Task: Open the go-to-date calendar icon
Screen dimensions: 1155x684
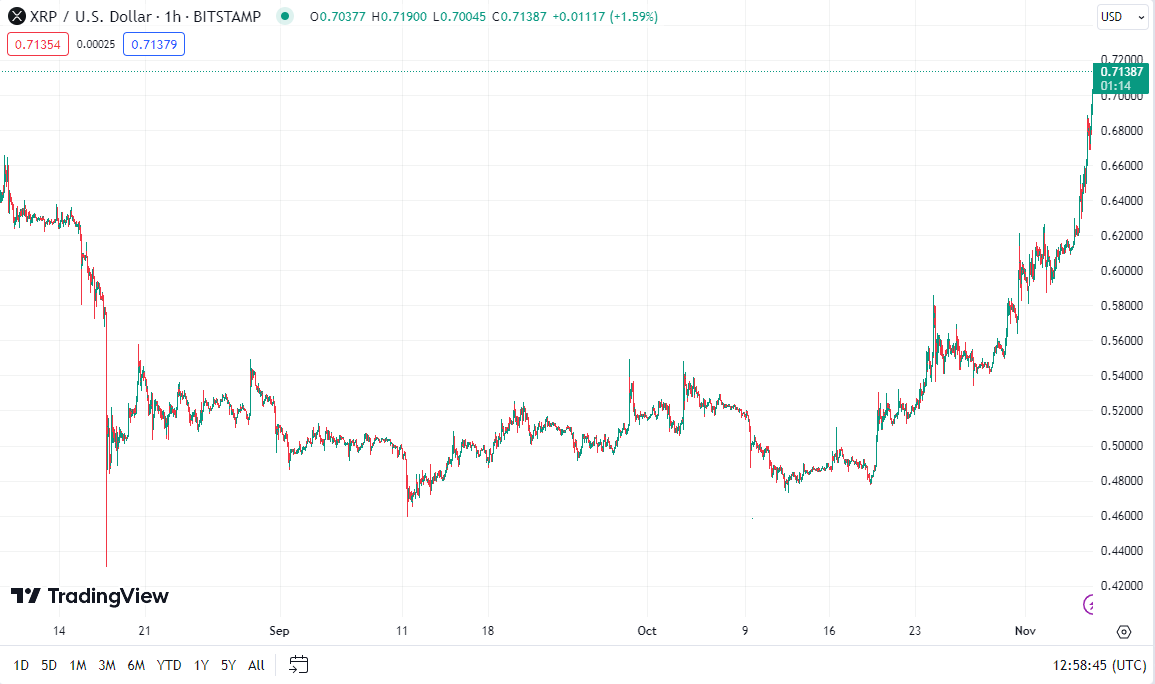Action: [298, 664]
